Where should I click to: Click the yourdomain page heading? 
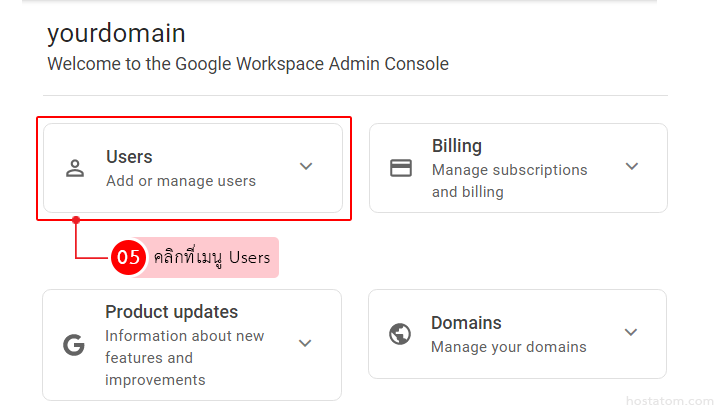[x=116, y=33]
